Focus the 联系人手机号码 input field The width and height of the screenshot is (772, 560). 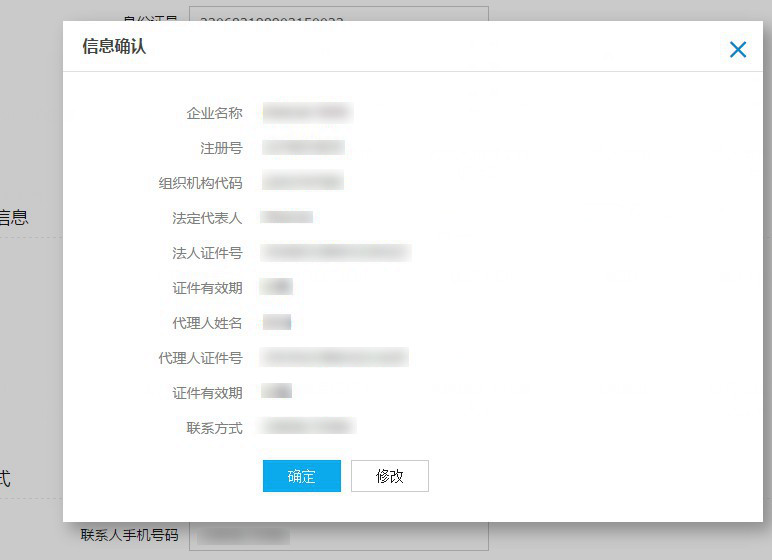[x=338, y=537]
